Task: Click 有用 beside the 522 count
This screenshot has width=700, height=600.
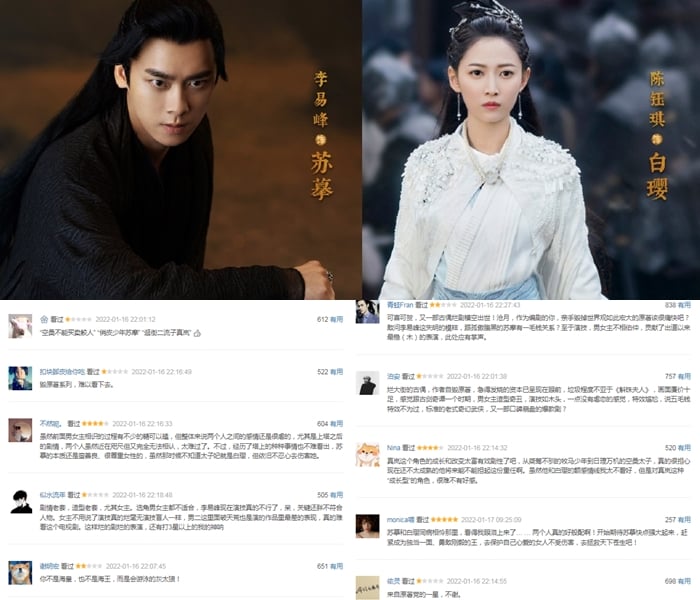Action: pos(336,371)
